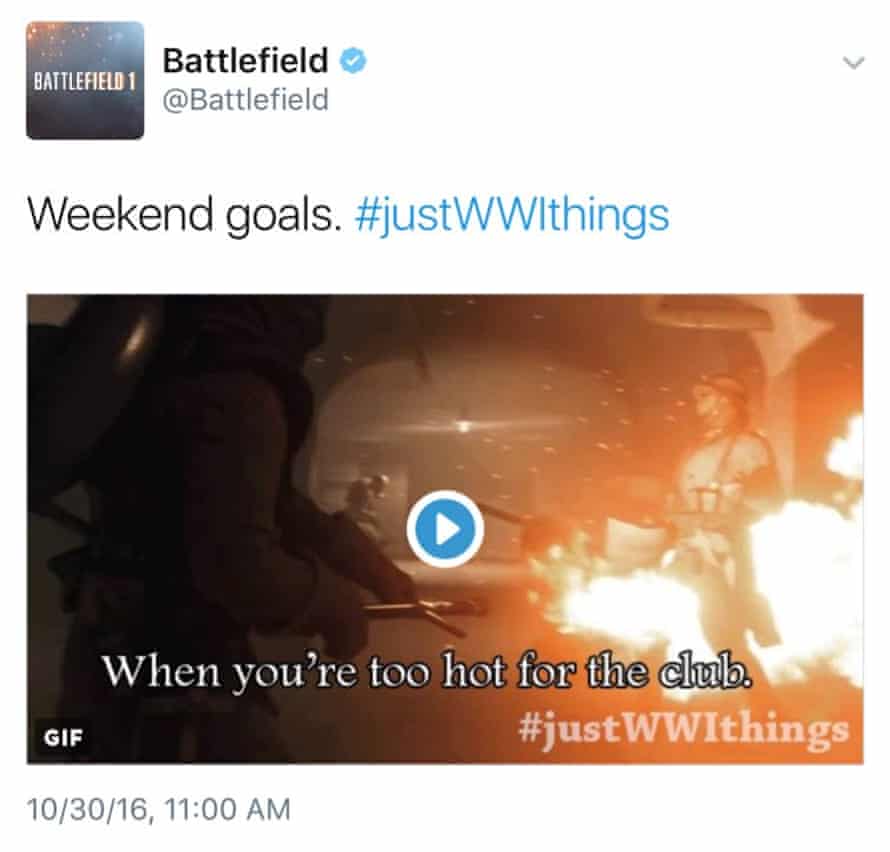The width and height of the screenshot is (890, 852).
Task: Open the @Battlefield handle
Action: pos(245,100)
